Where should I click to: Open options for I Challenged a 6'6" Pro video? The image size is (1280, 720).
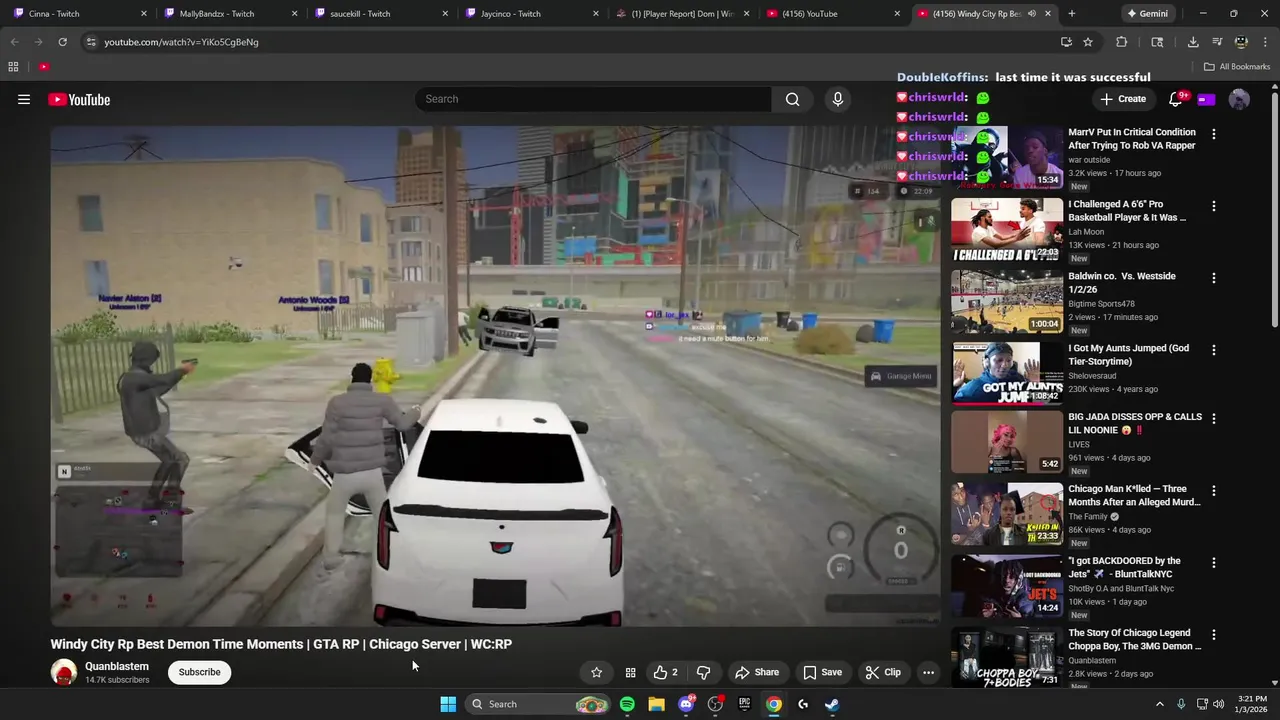pyautogui.click(x=1214, y=206)
